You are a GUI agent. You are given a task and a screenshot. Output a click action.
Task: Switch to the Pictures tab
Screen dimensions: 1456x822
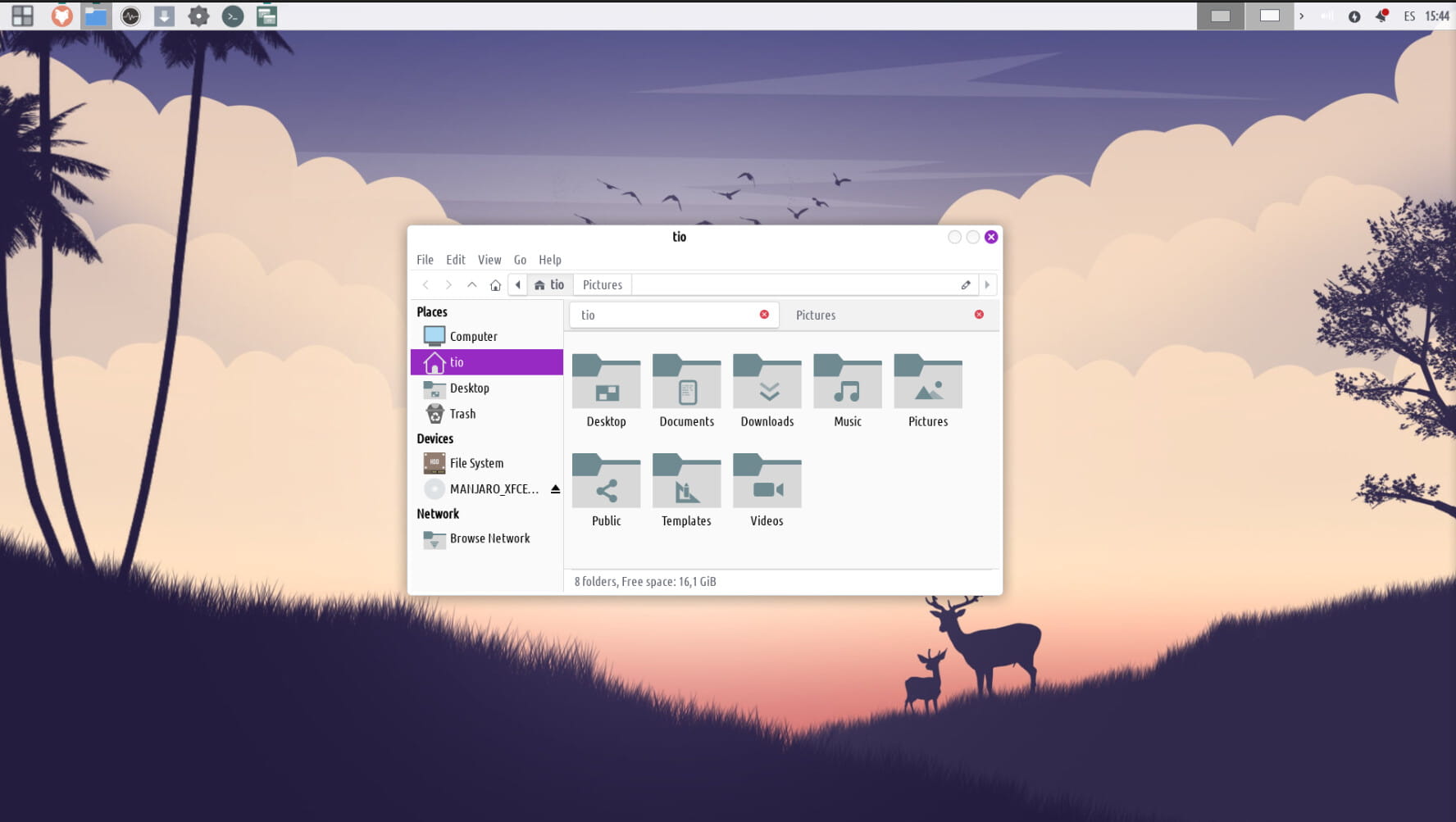point(816,316)
